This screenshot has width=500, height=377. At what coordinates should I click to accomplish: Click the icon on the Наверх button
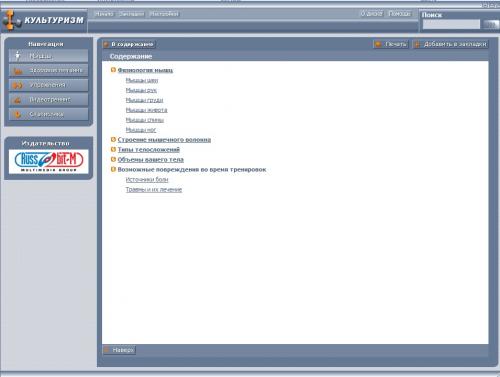(x=107, y=350)
